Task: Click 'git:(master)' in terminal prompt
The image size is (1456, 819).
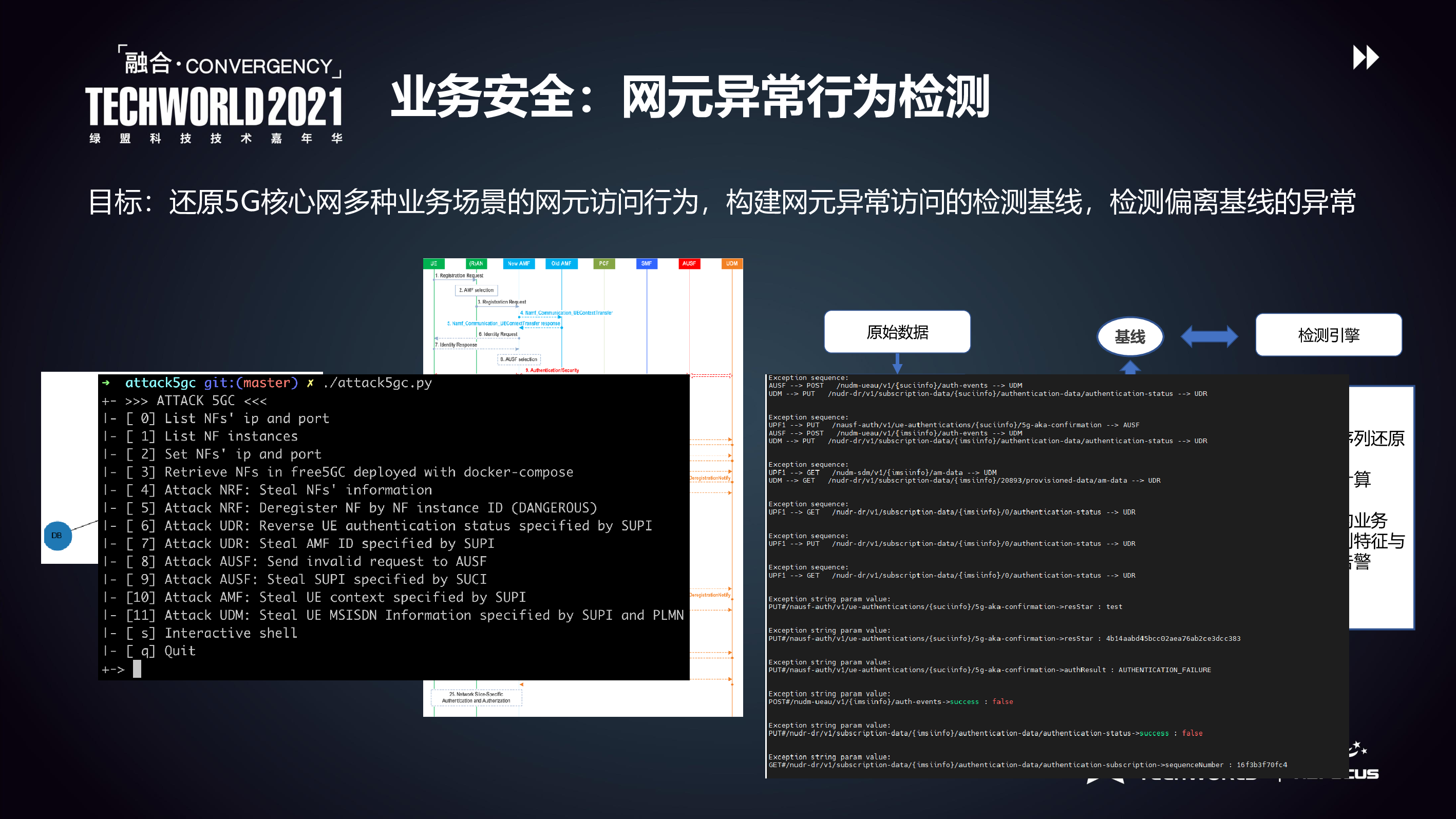Action: 251,383
